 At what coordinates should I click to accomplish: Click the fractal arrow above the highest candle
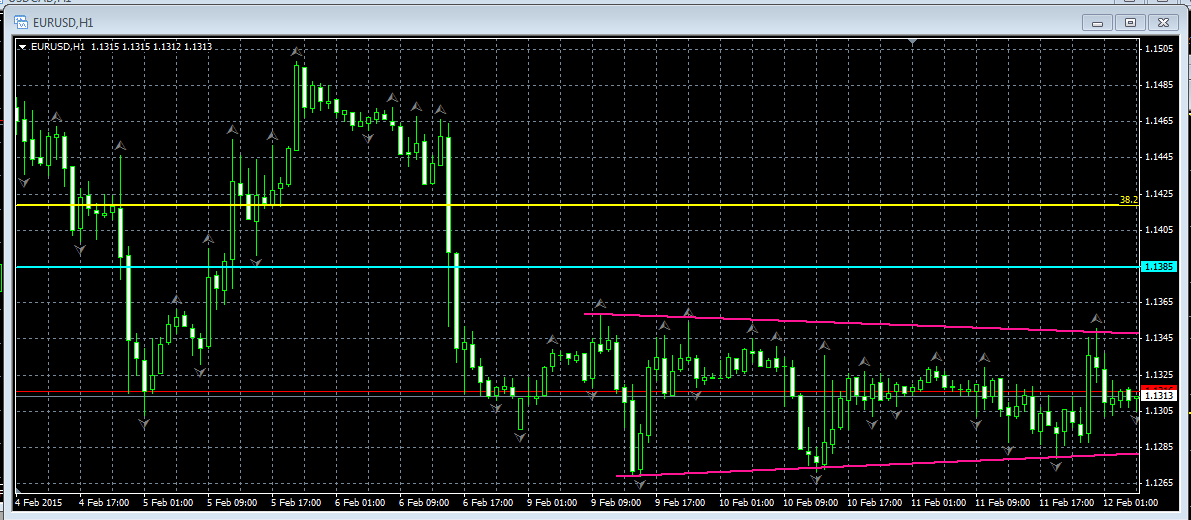pyautogui.click(x=297, y=50)
